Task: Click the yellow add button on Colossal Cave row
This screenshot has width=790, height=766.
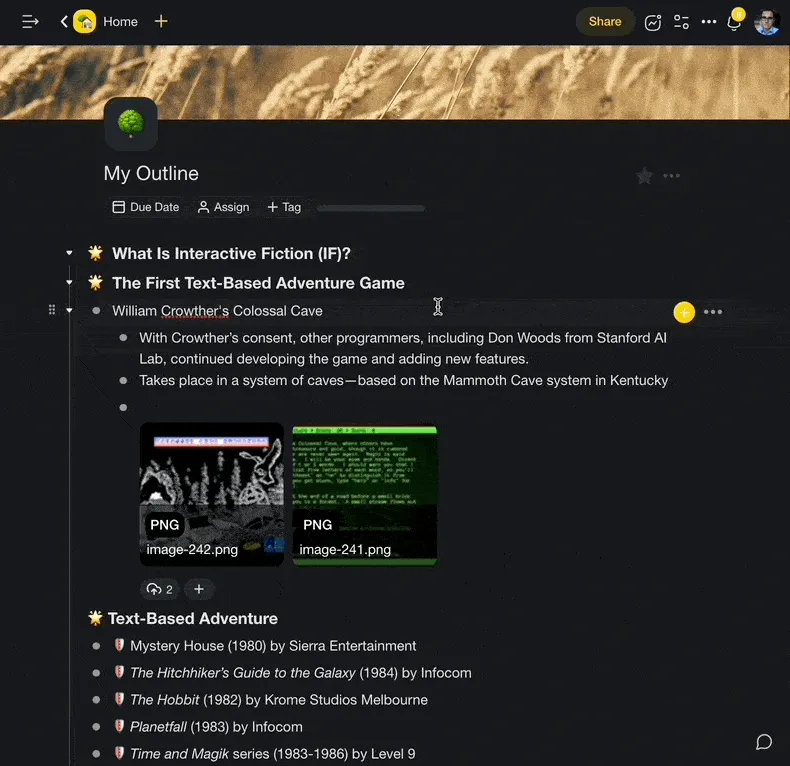Action: (684, 312)
